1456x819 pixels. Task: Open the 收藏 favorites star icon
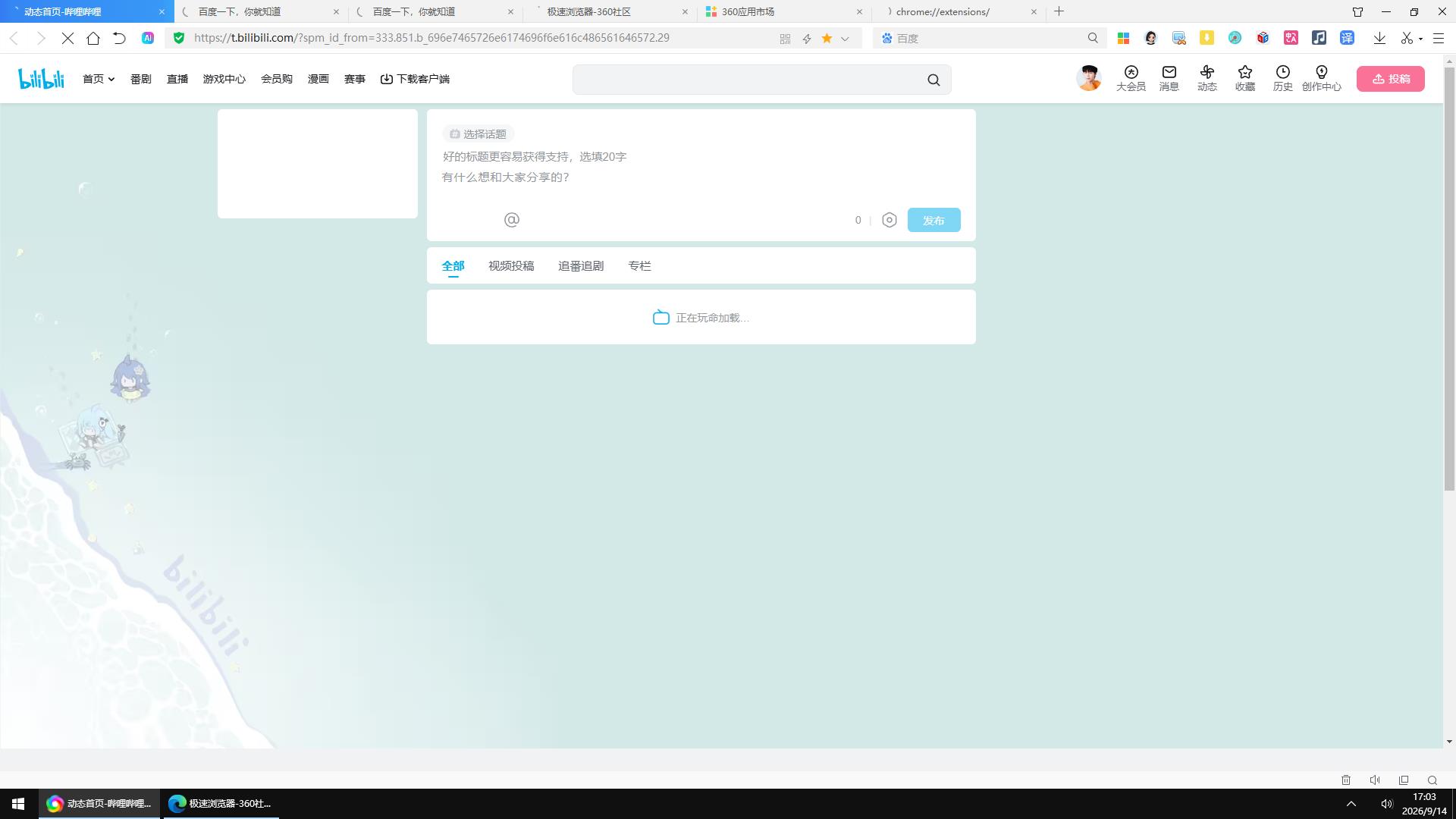coord(1244,78)
